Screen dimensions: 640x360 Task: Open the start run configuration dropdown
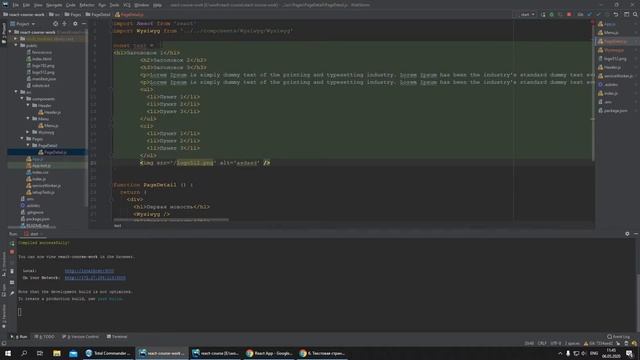(x=527, y=14)
